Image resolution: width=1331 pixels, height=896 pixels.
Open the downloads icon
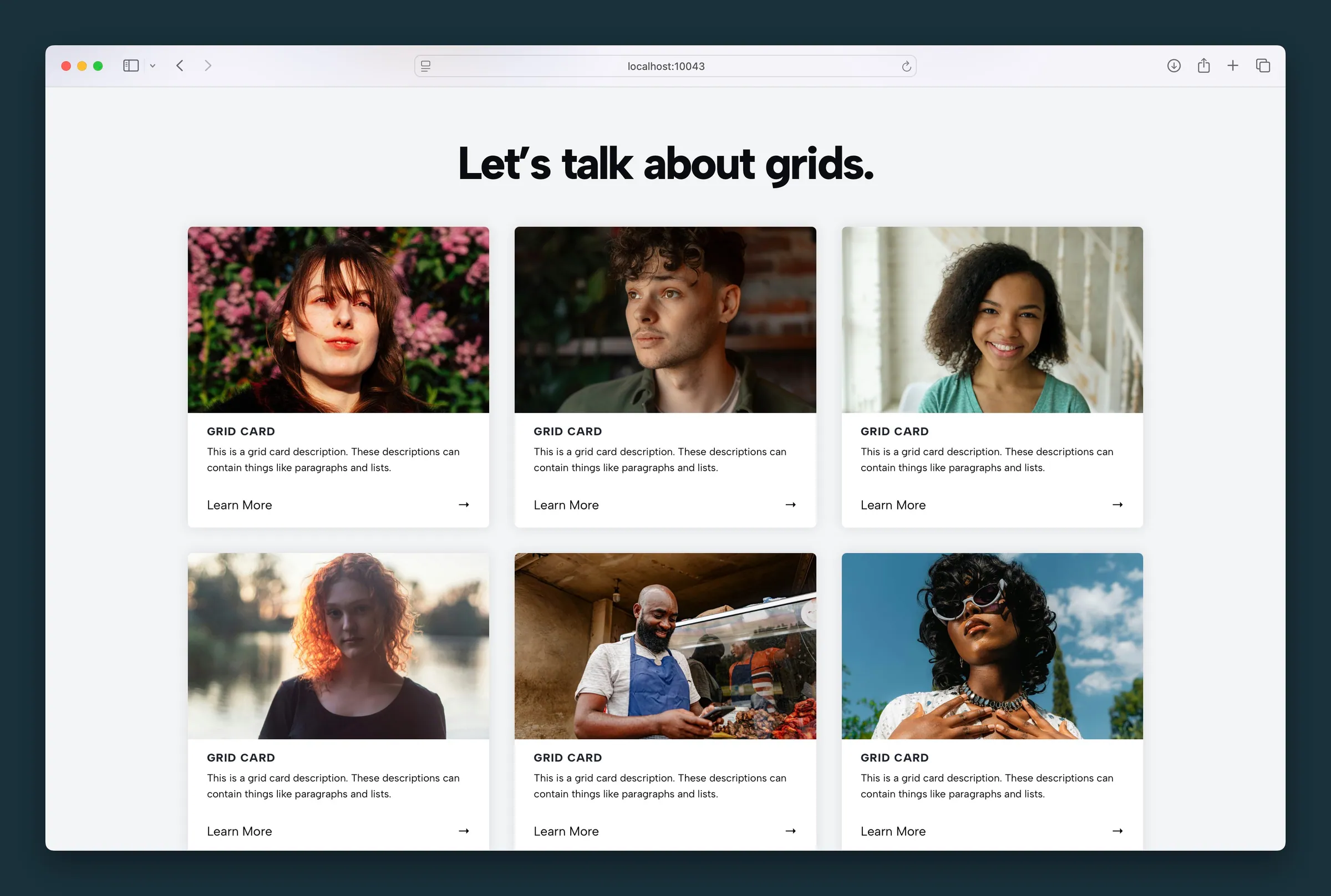[x=1174, y=66]
